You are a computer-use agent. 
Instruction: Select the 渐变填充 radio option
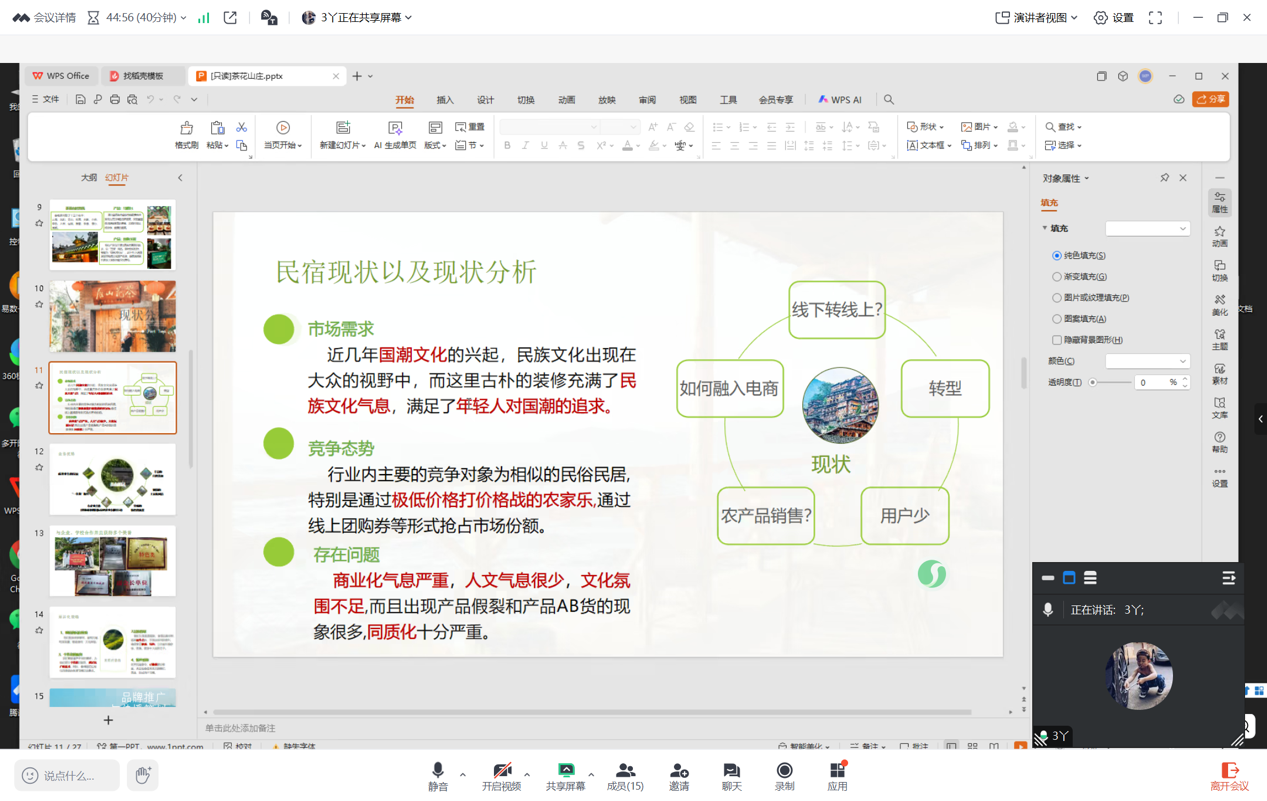coord(1057,277)
